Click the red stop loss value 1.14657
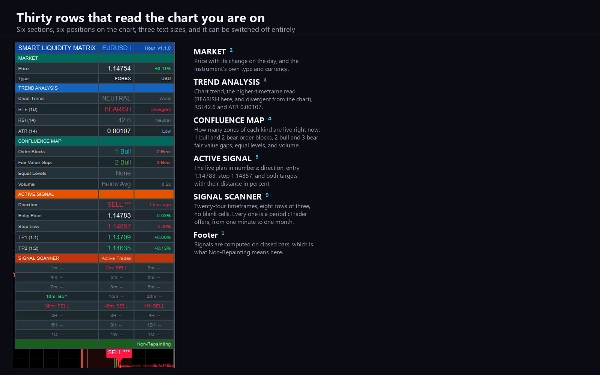The width and height of the screenshot is (600, 375). click(119, 226)
